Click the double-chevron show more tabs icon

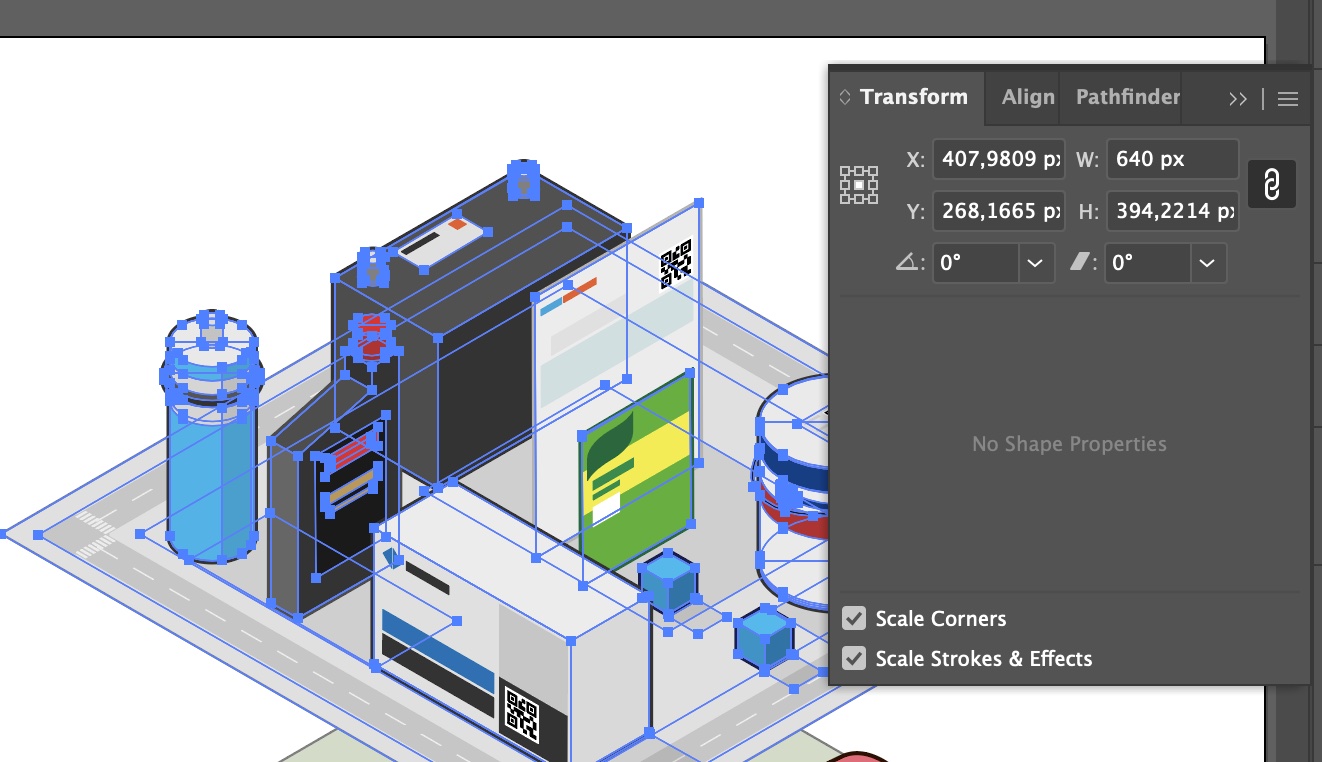1238,98
